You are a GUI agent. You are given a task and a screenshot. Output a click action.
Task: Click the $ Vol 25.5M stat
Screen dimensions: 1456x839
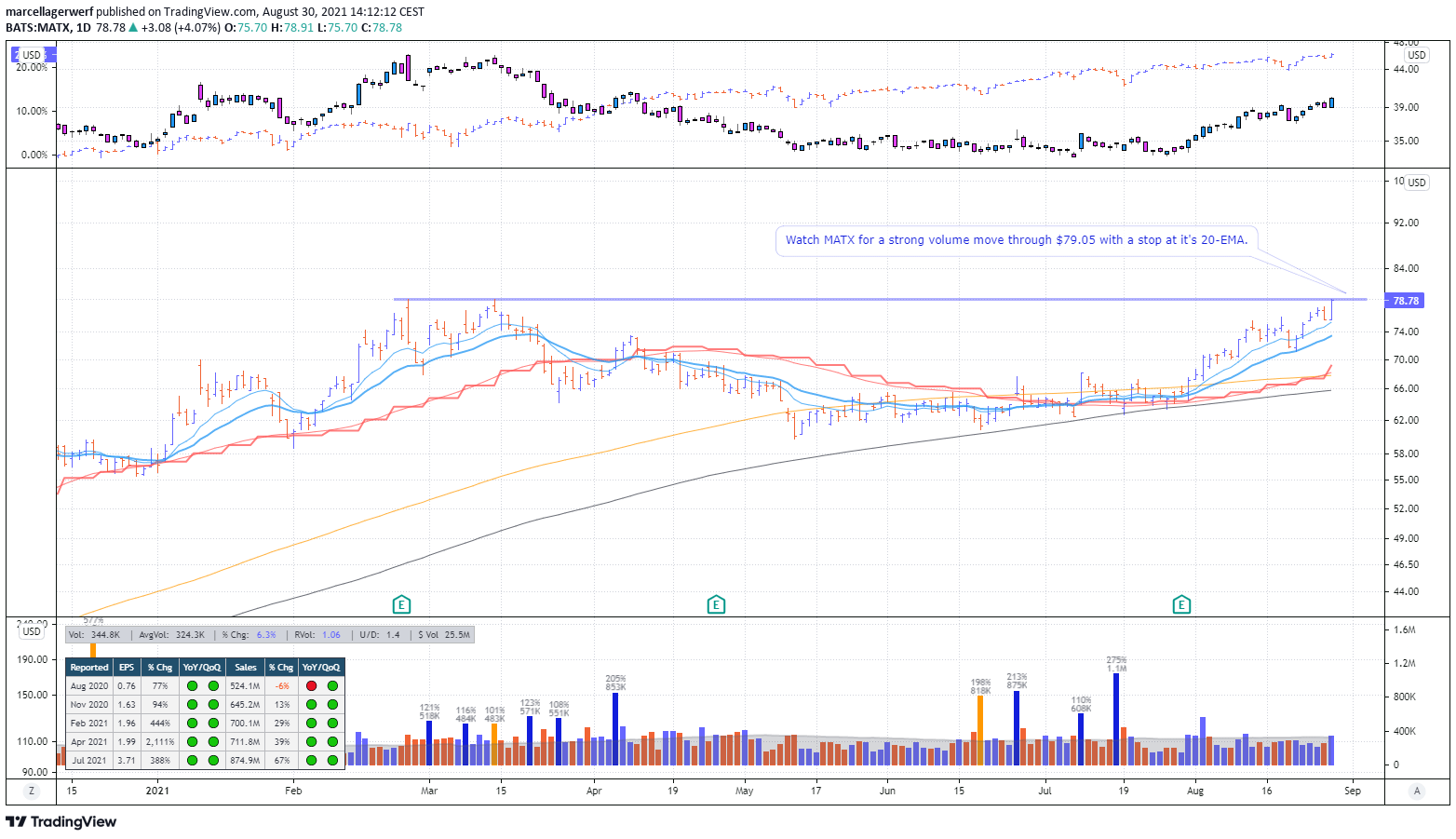[444, 635]
